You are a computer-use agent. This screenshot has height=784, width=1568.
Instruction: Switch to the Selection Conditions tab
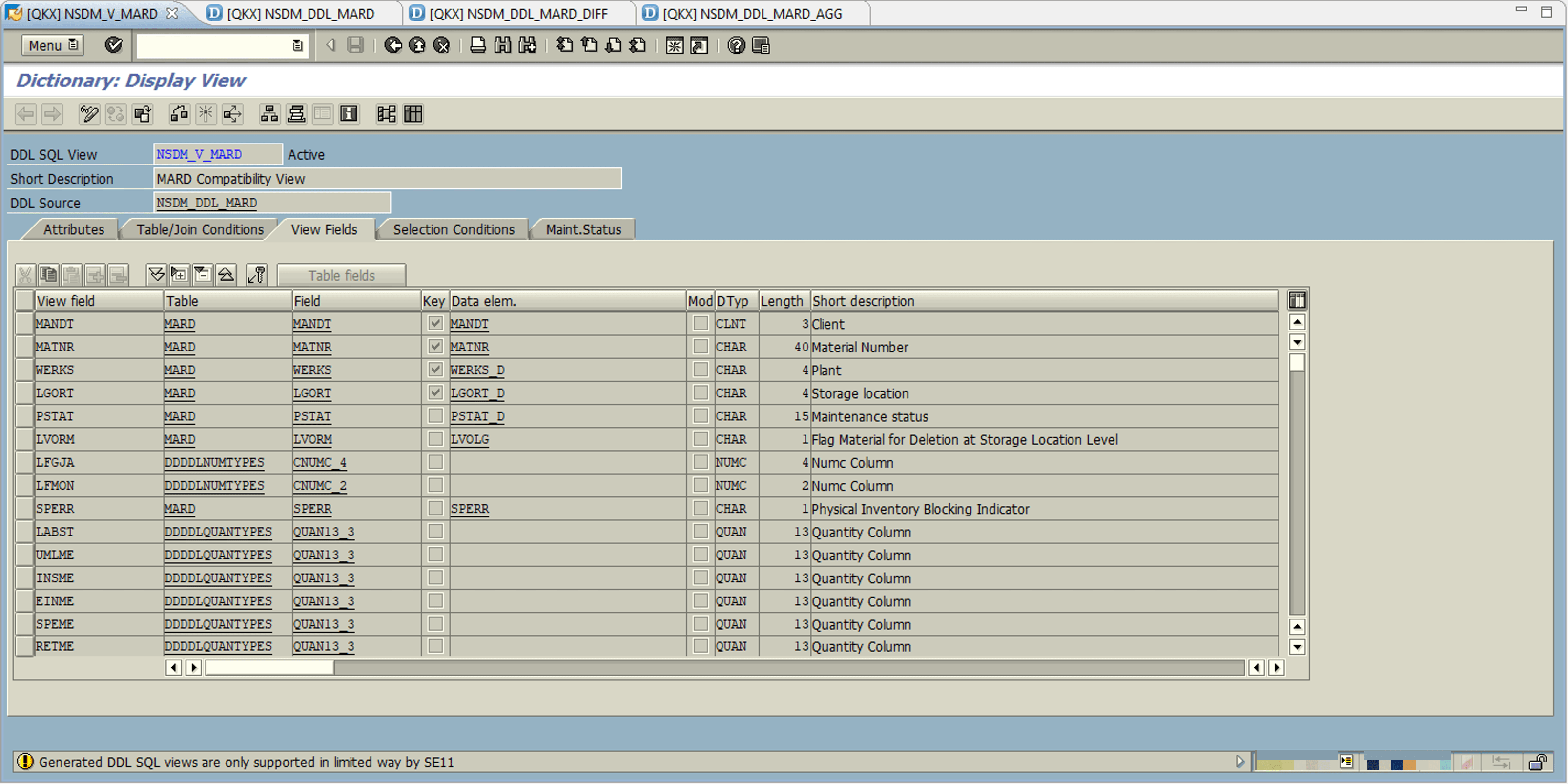[453, 229]
